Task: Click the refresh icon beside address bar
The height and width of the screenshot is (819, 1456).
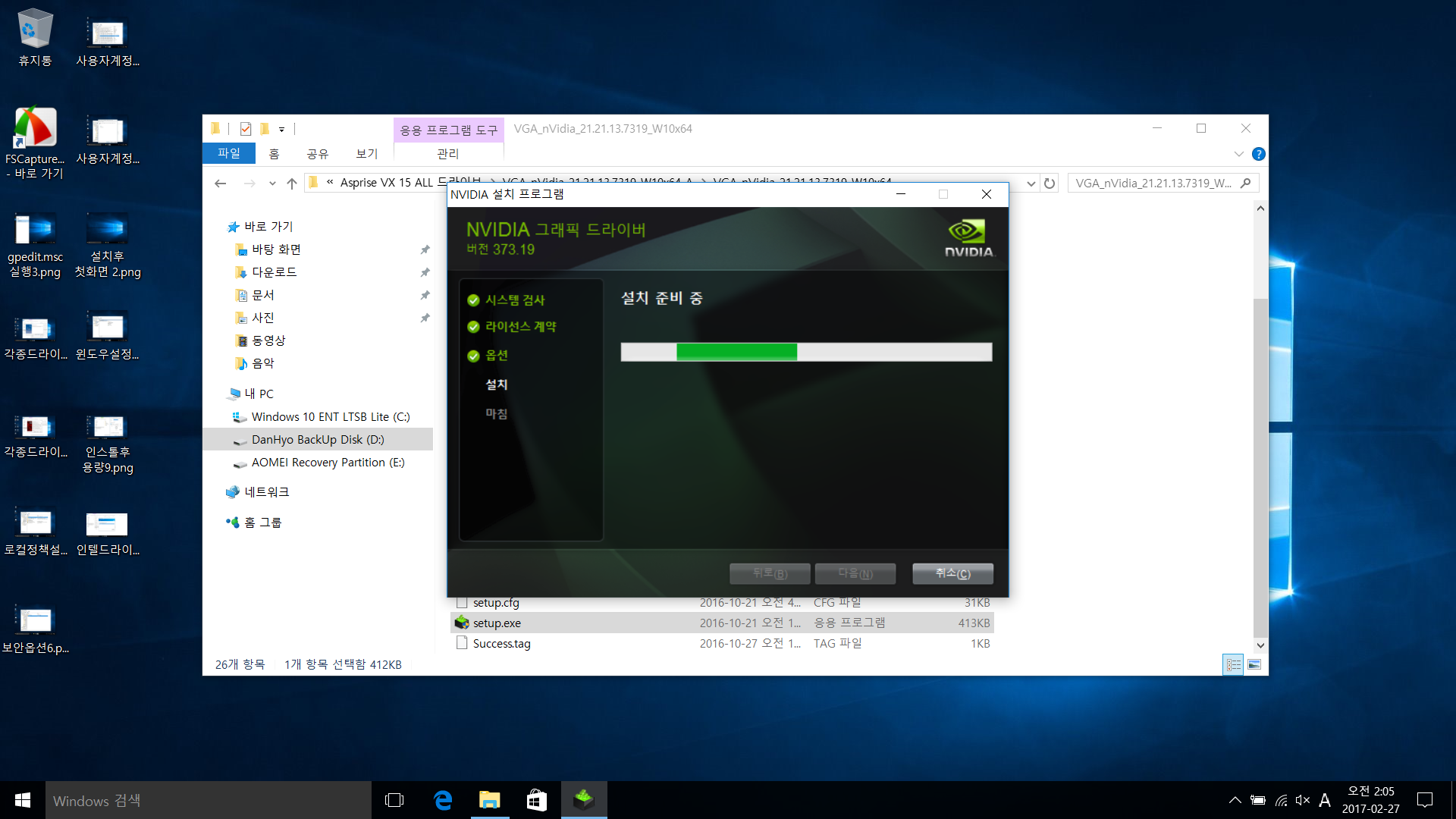Action: (x=1050, y=183)
